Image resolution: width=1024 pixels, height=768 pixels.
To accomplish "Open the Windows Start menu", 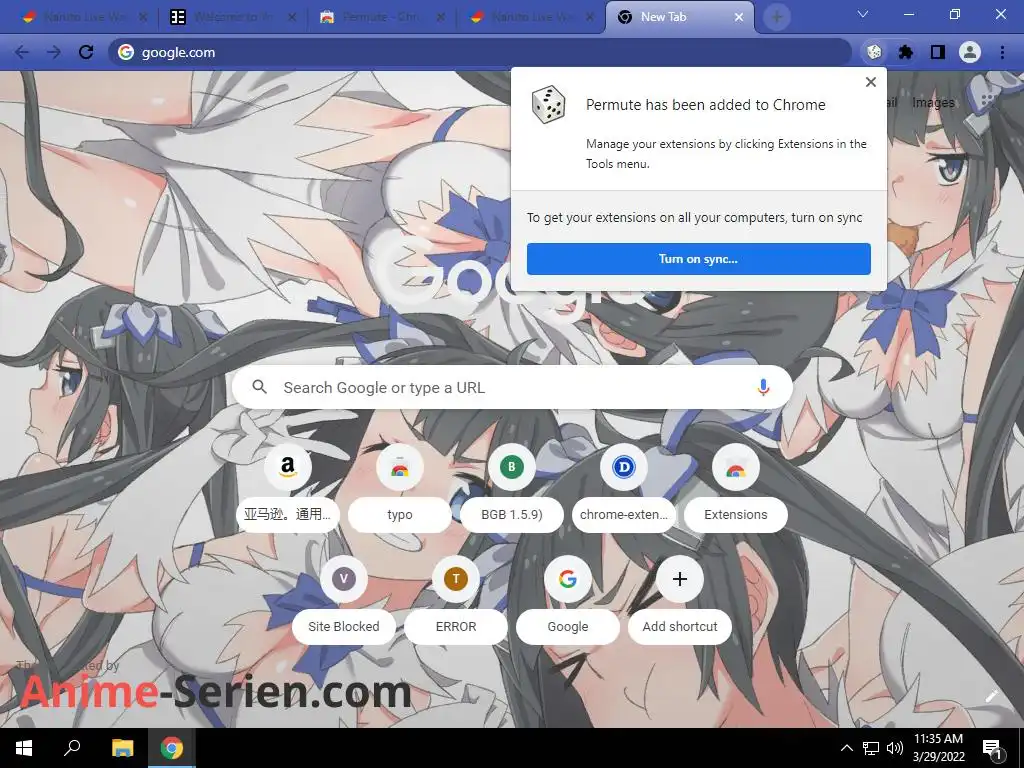I will 24,748.
